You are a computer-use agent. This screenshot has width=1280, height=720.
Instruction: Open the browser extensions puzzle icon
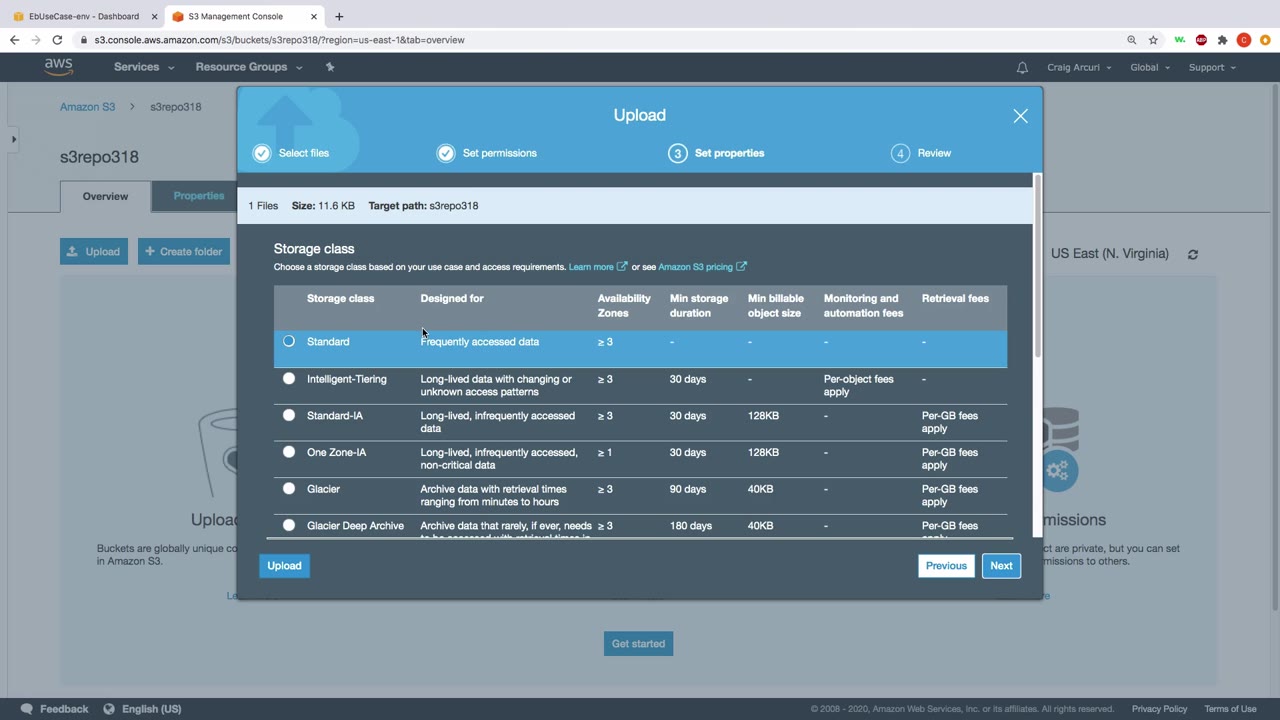(x=1222, y=40)
